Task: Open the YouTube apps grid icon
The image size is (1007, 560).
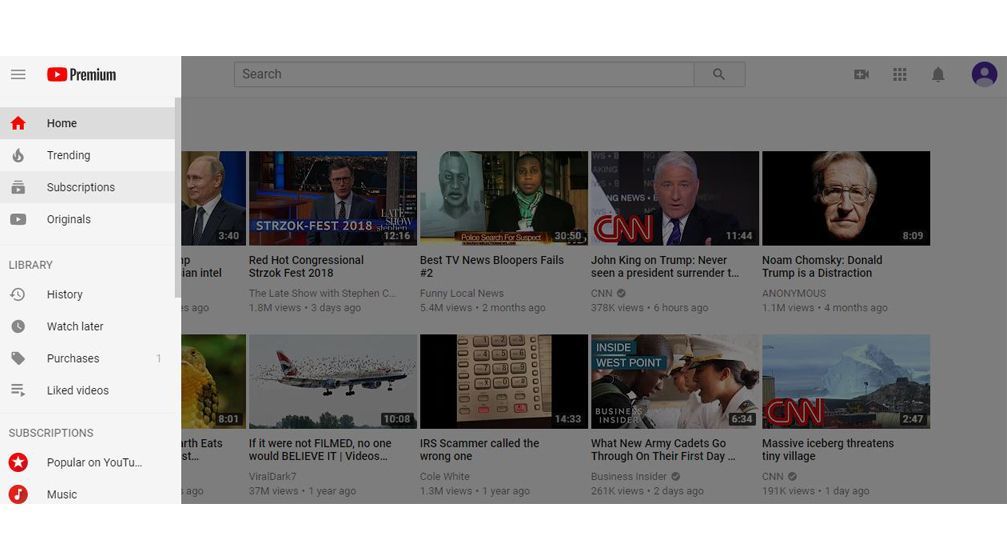Action: click(x=900, y=74)
